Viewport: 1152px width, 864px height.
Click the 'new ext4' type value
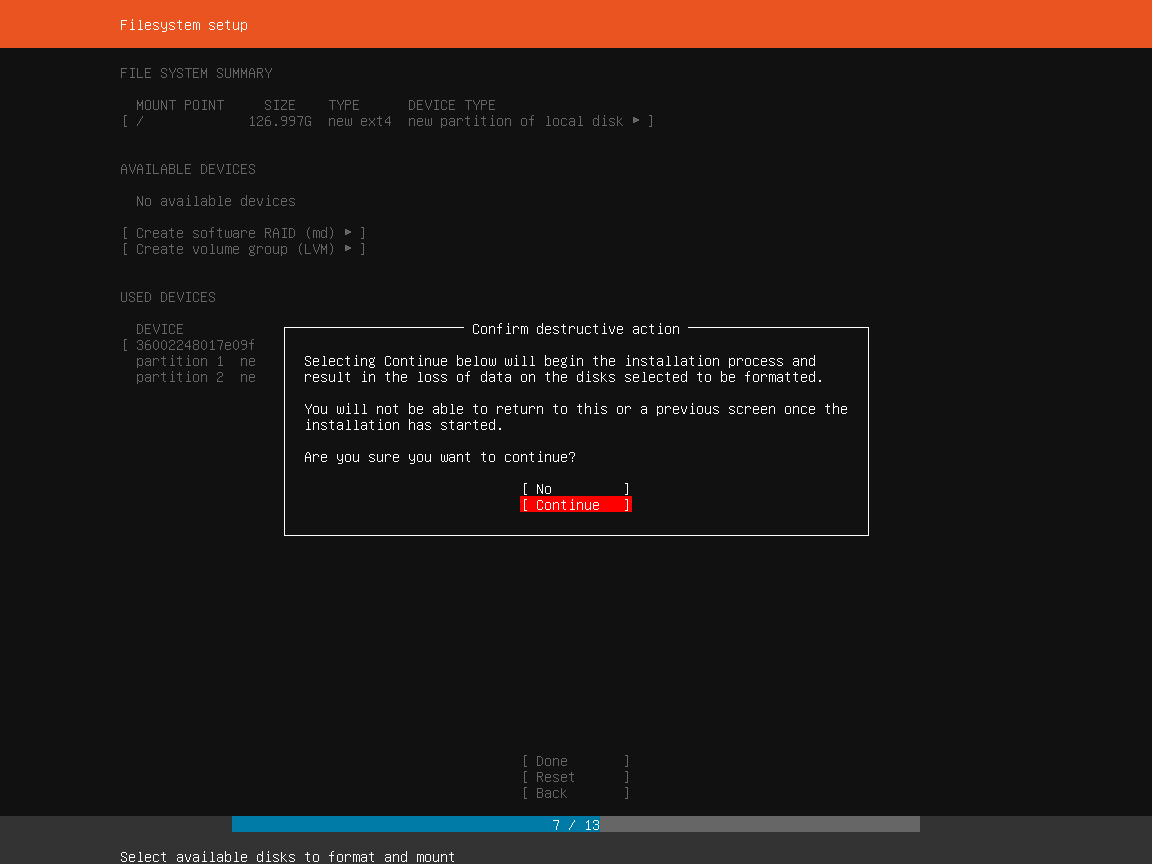[359, 121]
